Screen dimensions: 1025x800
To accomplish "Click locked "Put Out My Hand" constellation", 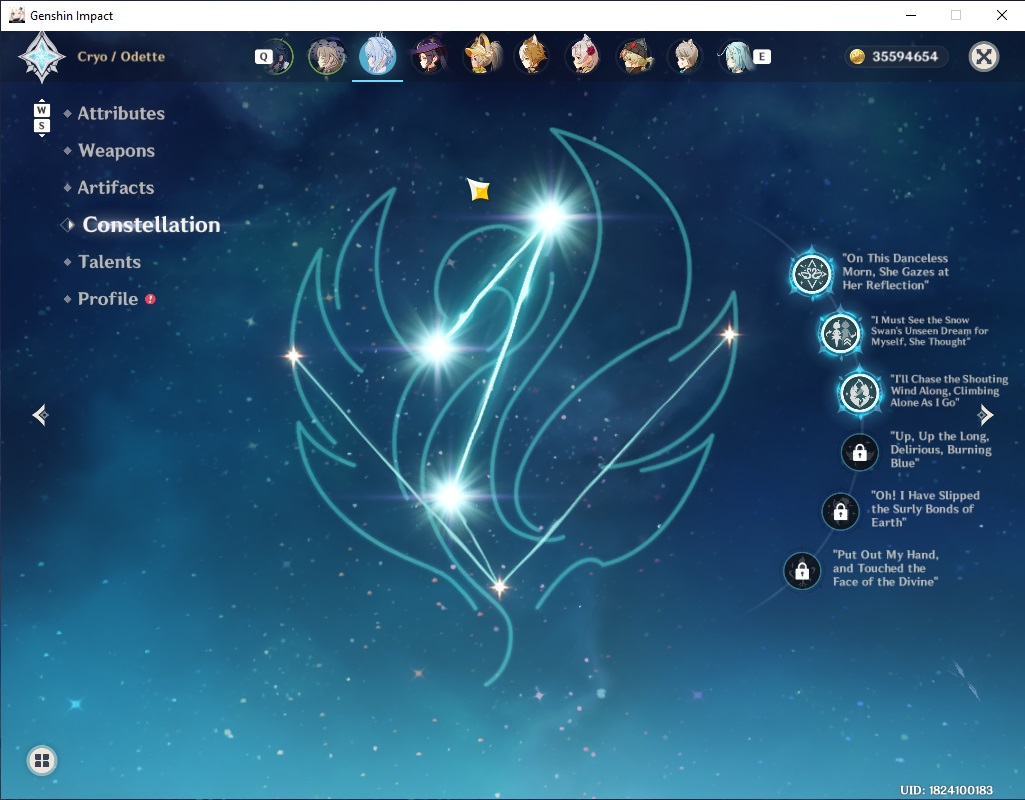I will (802, 571).
